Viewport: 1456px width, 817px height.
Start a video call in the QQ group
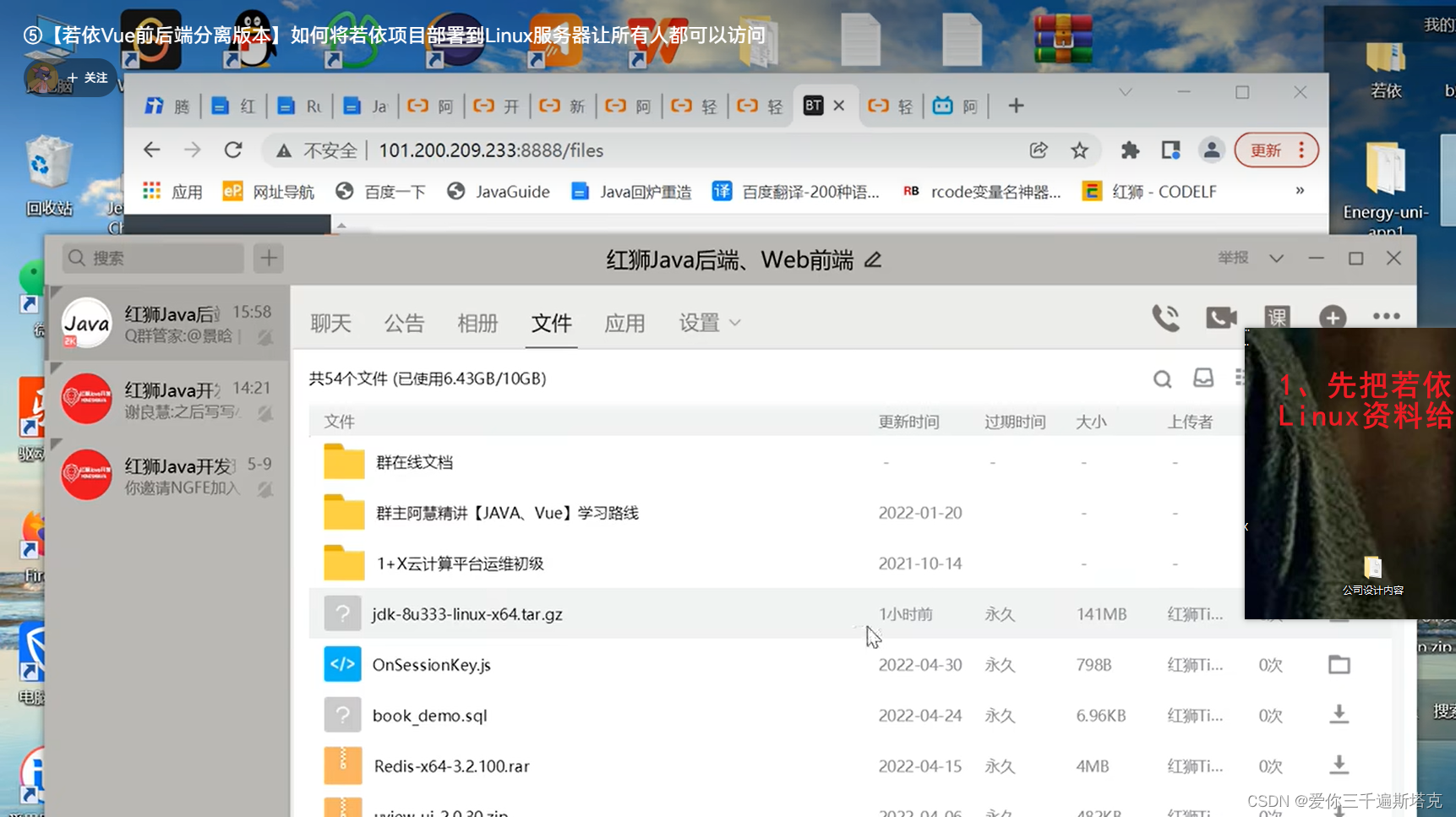click(x=1221, y=318)
